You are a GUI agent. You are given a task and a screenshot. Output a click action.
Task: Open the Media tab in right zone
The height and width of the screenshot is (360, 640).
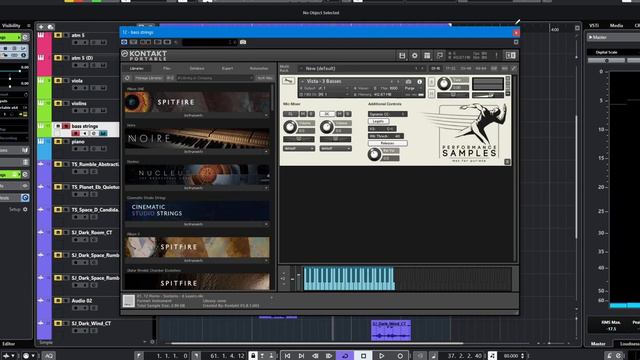[x=616, y=26]
